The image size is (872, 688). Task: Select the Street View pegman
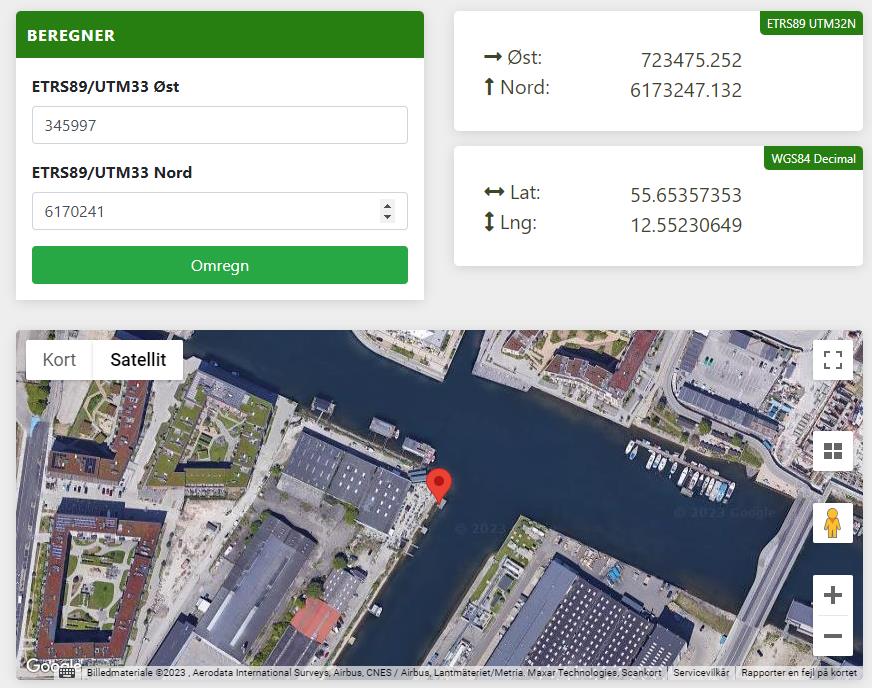pos(833,523)
